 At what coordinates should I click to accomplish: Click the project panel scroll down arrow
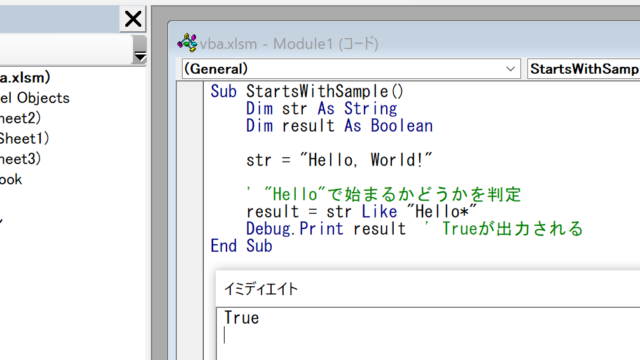(x=140, y=56)
